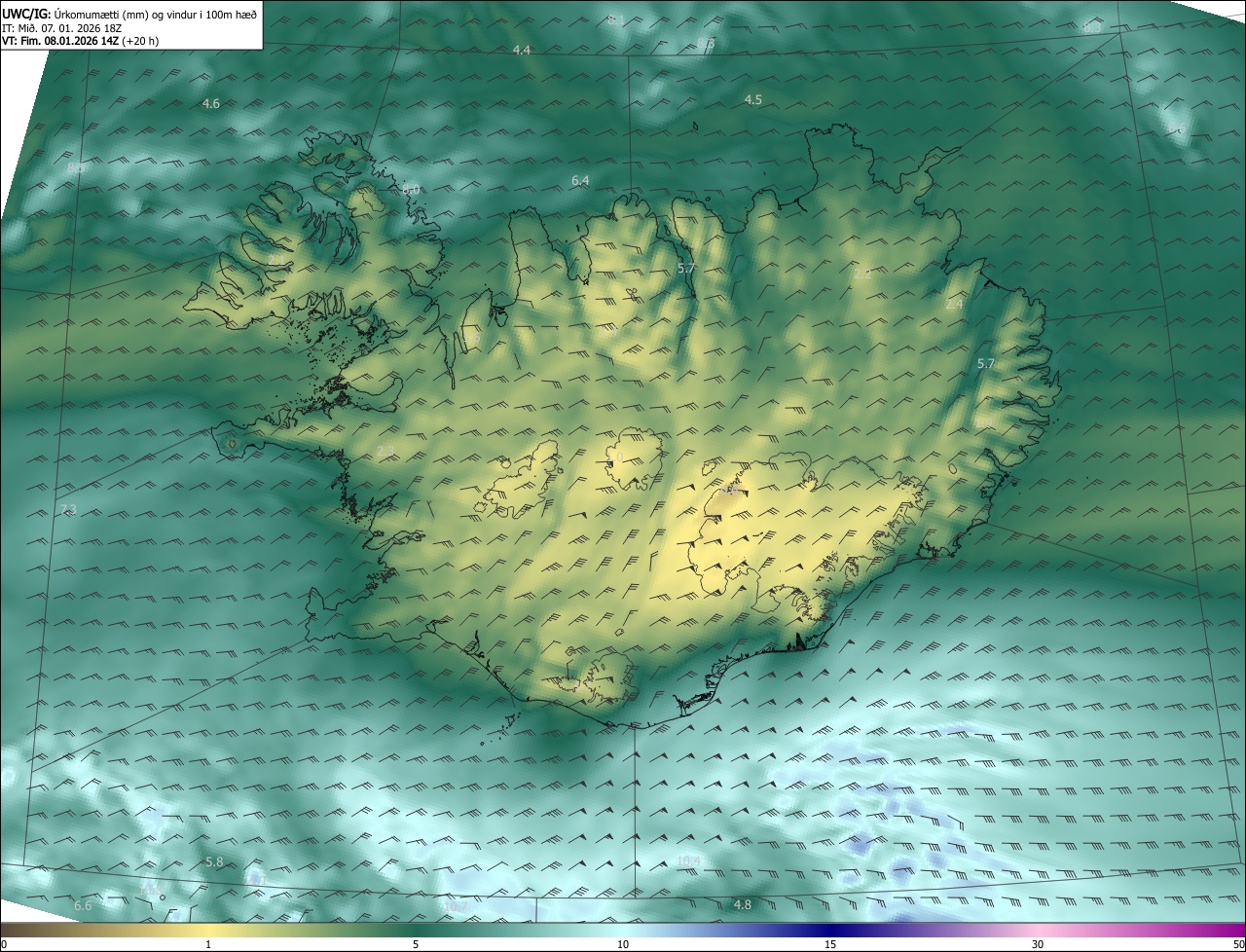Click the "VT: Fim. 08.01.2026 14Z (+20 h)" line
The height and width of the screenshot is (952, 1246).
pyautogui.click(x=81, y=41)
